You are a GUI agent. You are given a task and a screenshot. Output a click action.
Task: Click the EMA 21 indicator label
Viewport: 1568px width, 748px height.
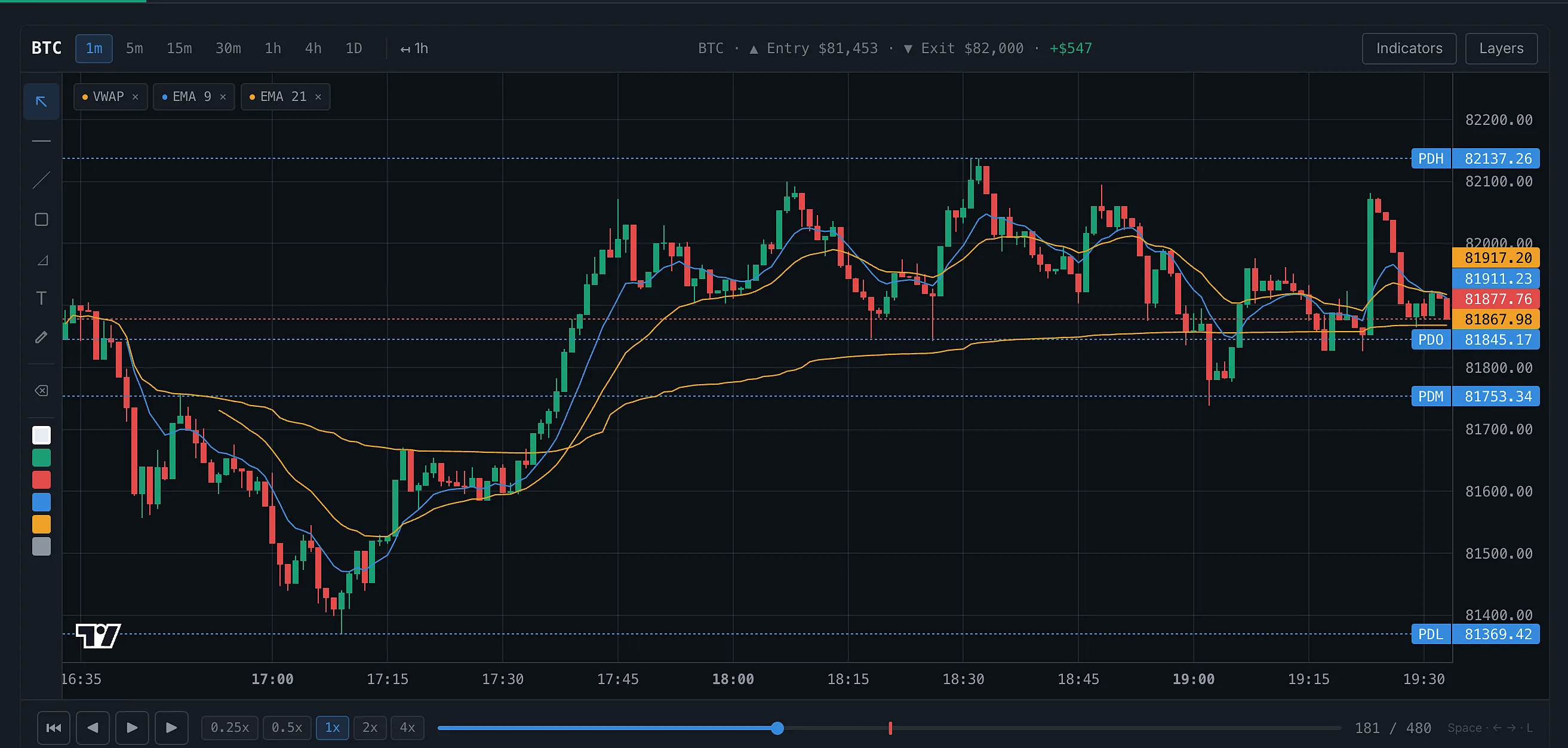pos(283,97)
